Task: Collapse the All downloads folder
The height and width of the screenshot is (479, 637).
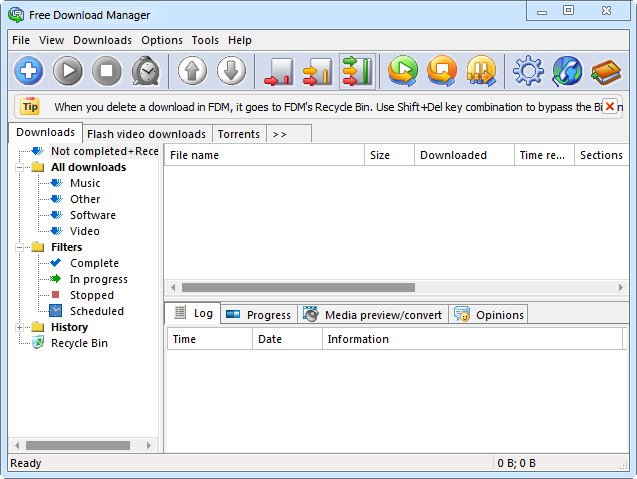Action: [x=19, y=167]
